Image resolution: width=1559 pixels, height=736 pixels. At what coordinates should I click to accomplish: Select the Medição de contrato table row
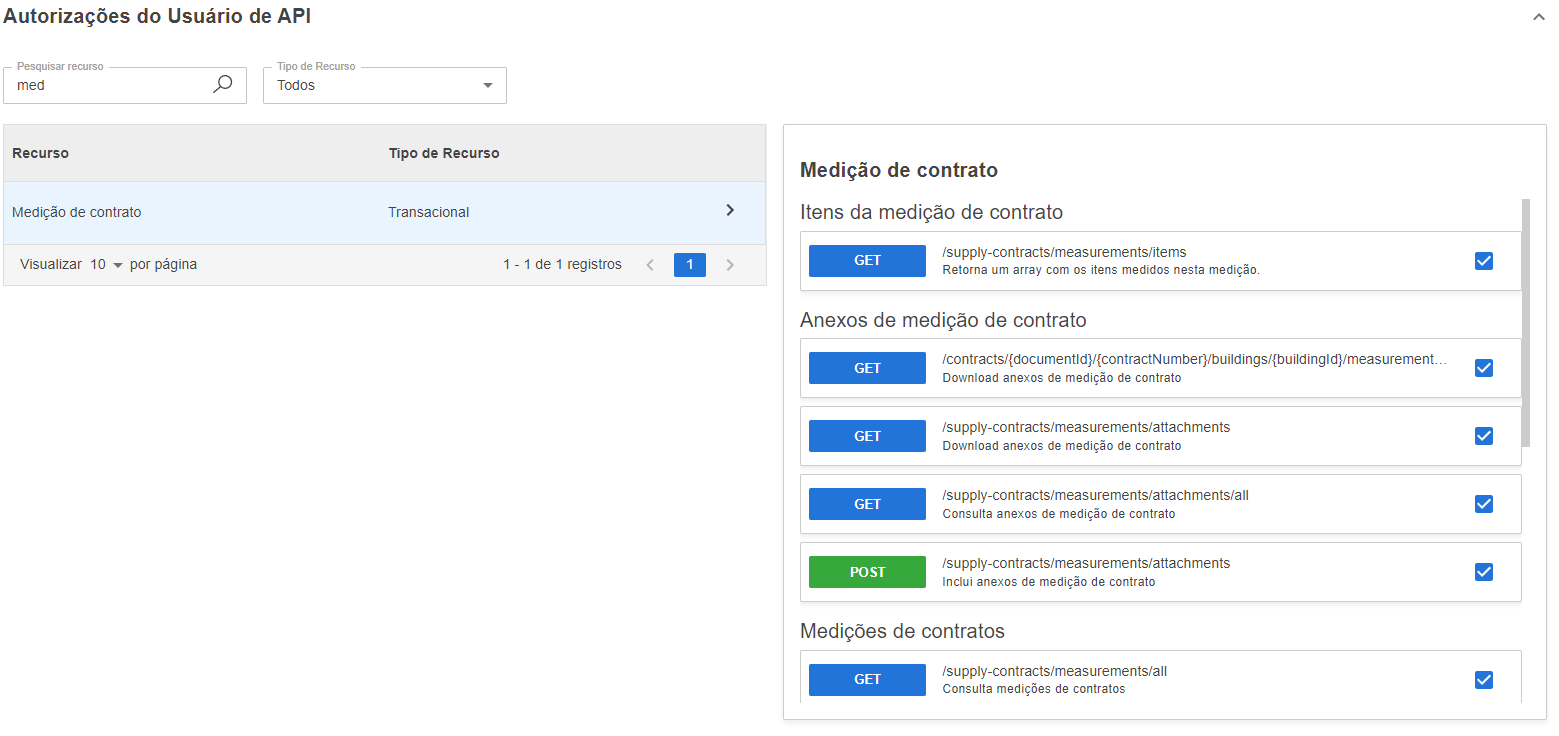pos(300,212)
